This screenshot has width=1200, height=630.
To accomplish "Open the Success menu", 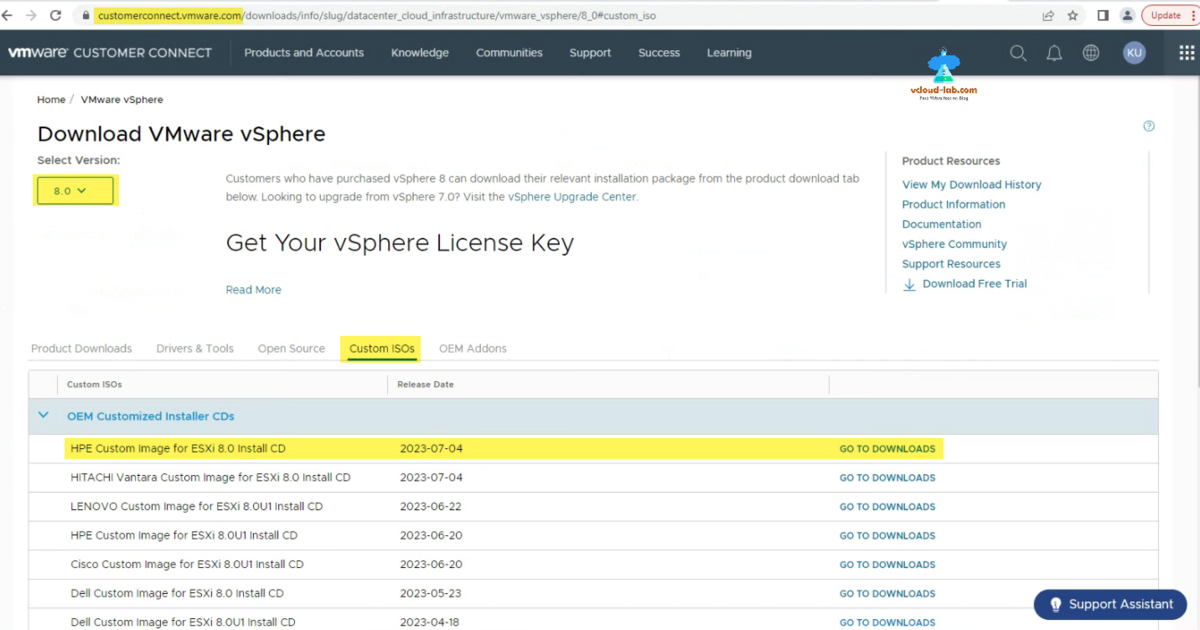I will pyautogui.click(x=659, y=53).
